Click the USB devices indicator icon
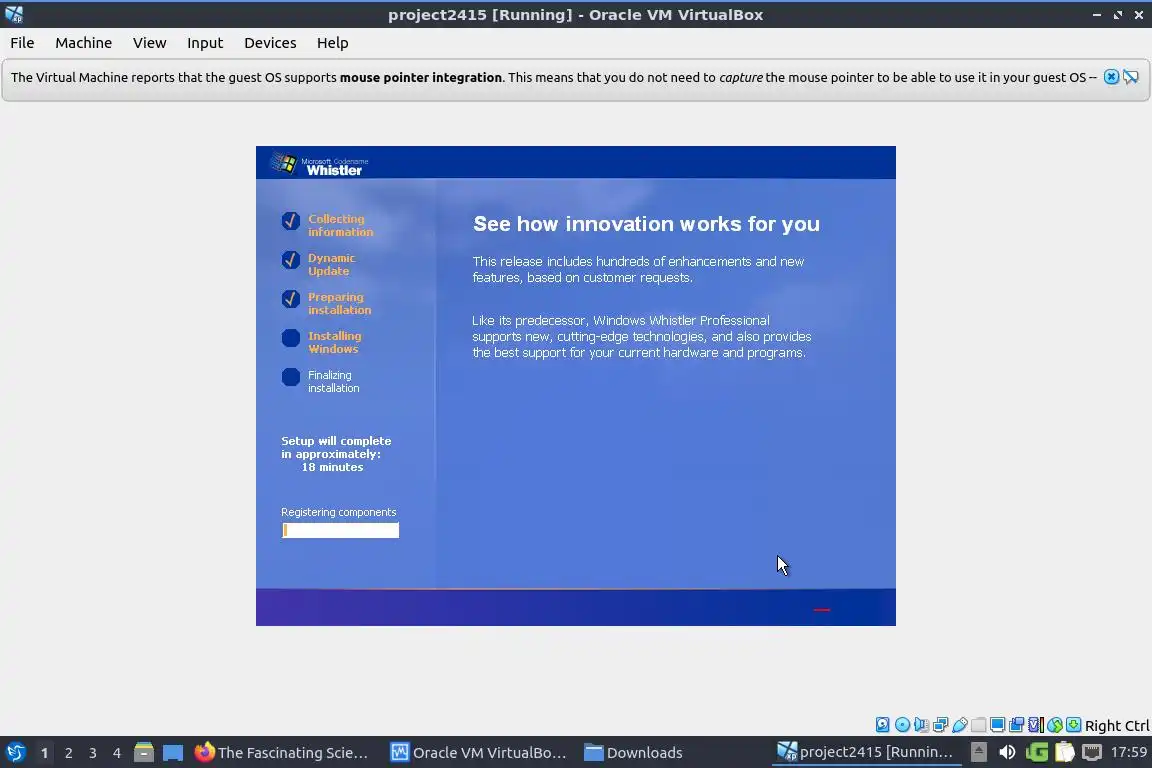The height and width of the screenshot is (768, 1152). tap(960, 725)
